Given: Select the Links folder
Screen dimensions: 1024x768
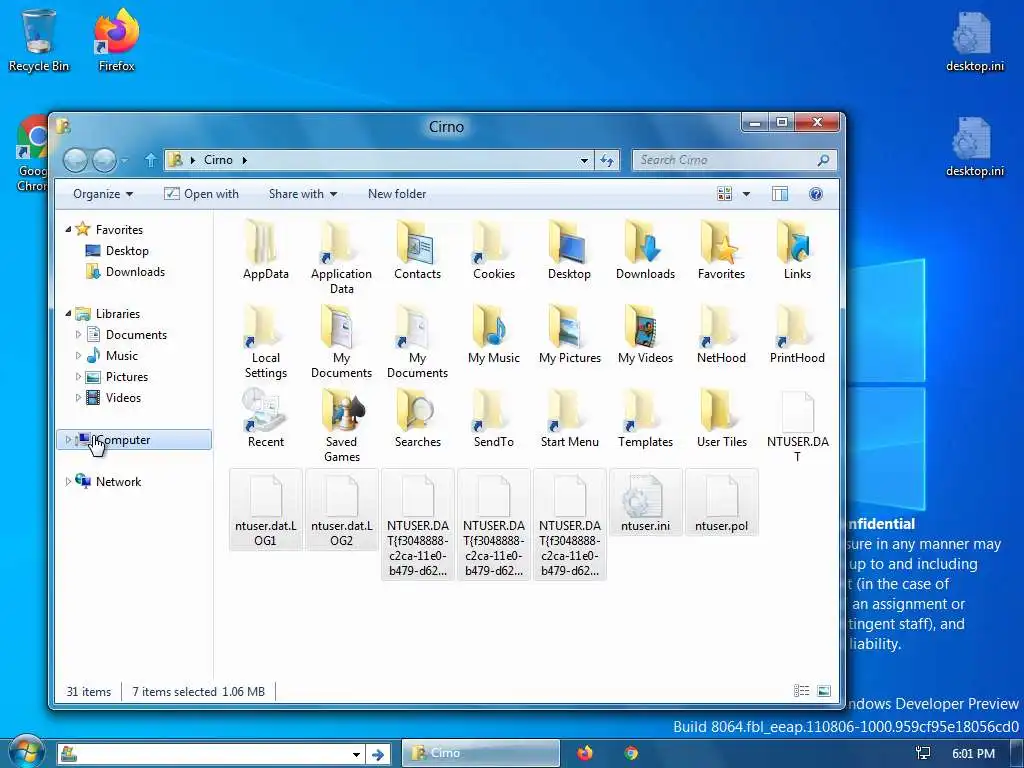Looking at the screenshot, I should (x=797, y=251).
